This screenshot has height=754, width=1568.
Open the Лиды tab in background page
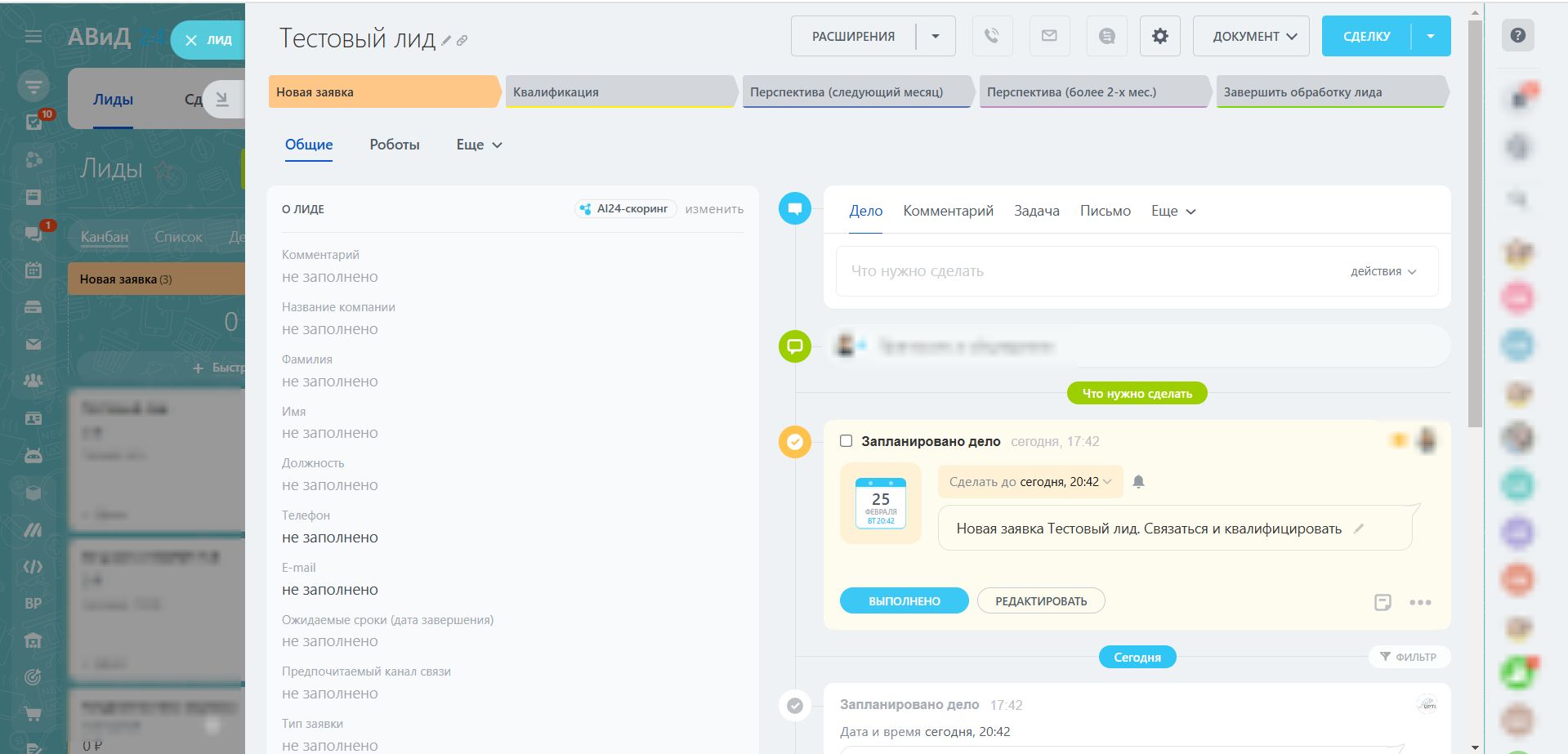[113, 100]
